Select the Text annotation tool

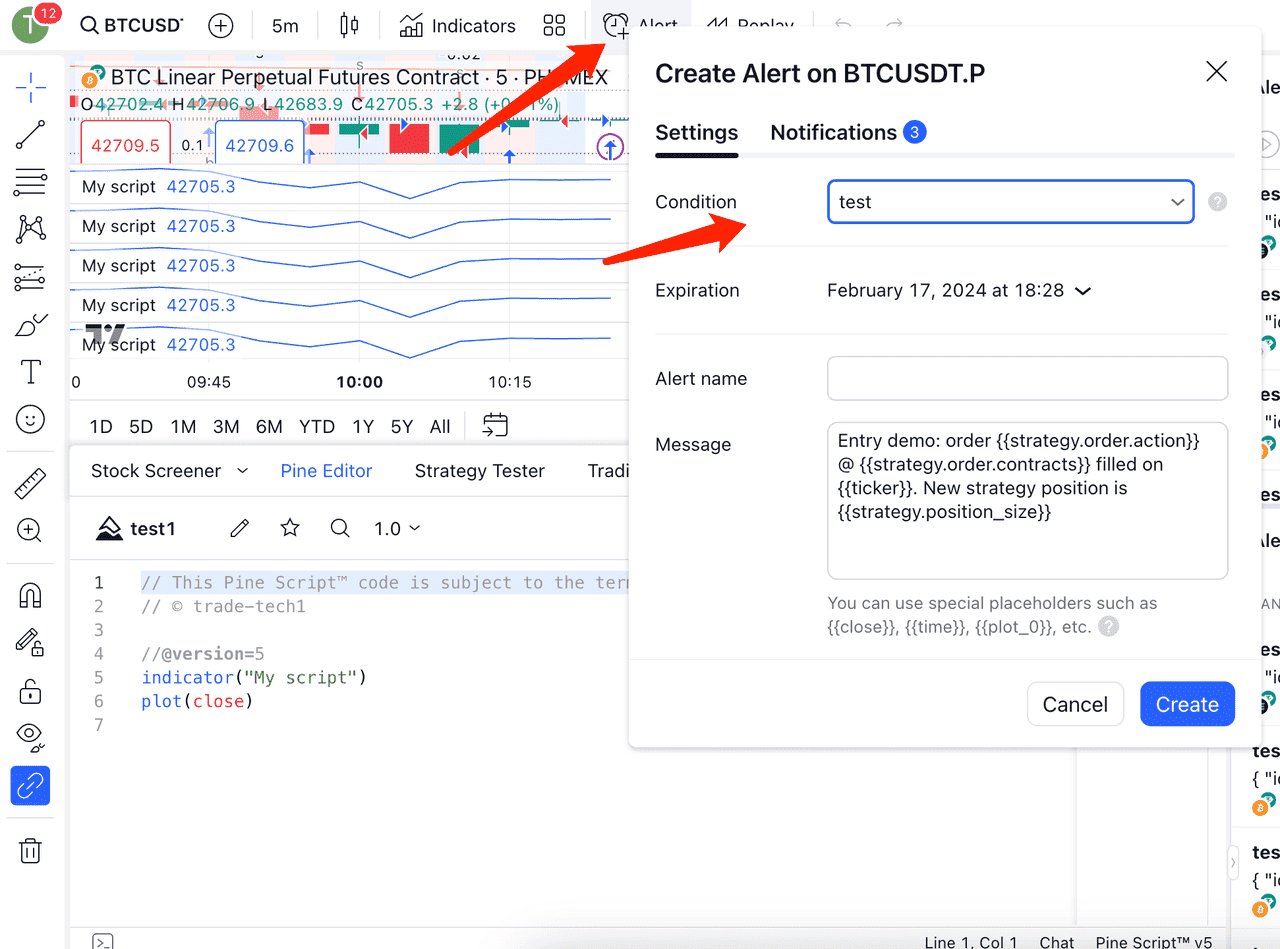tap(31, 372)
